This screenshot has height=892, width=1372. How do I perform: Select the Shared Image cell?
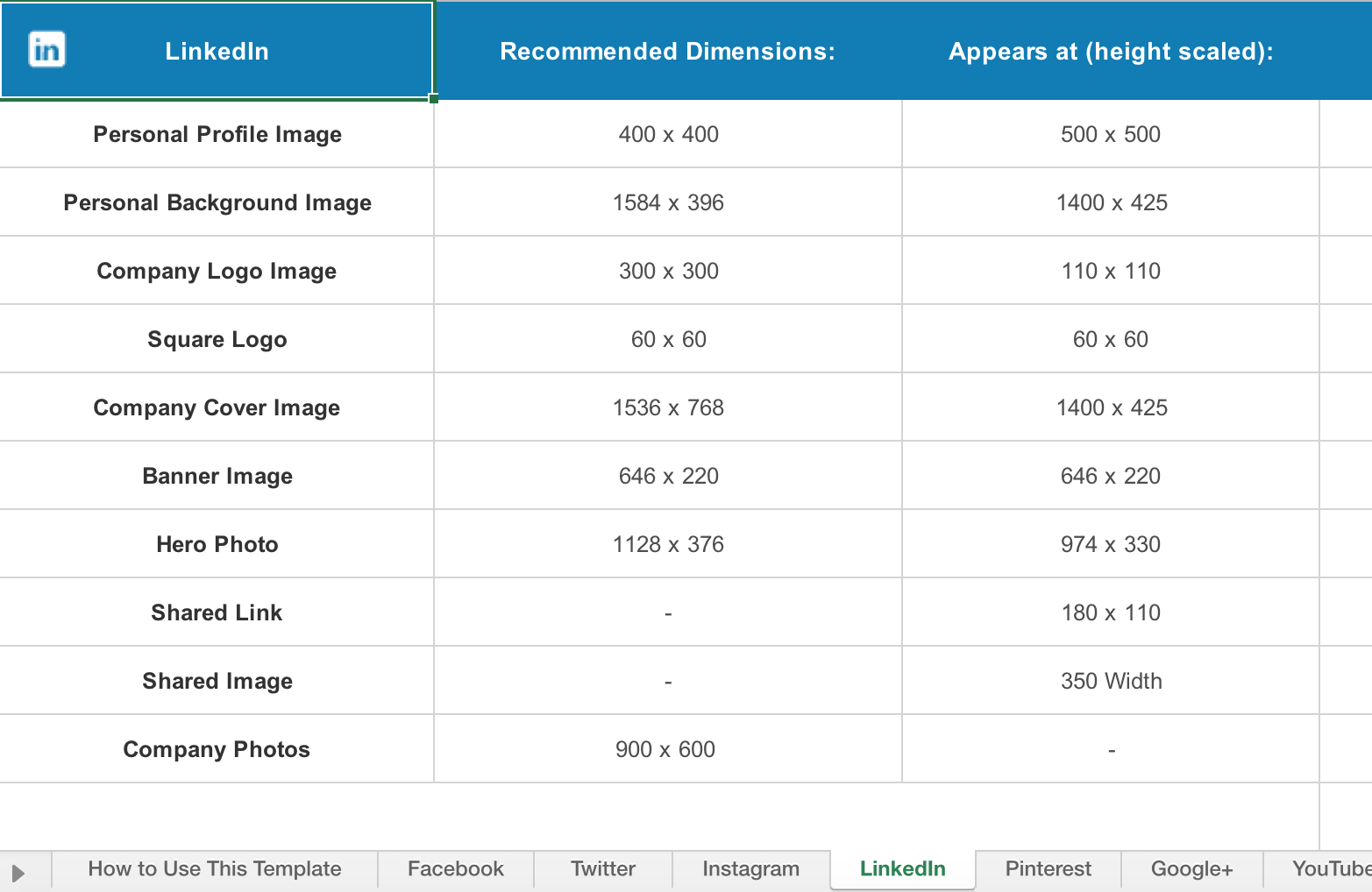coord(217,681)
